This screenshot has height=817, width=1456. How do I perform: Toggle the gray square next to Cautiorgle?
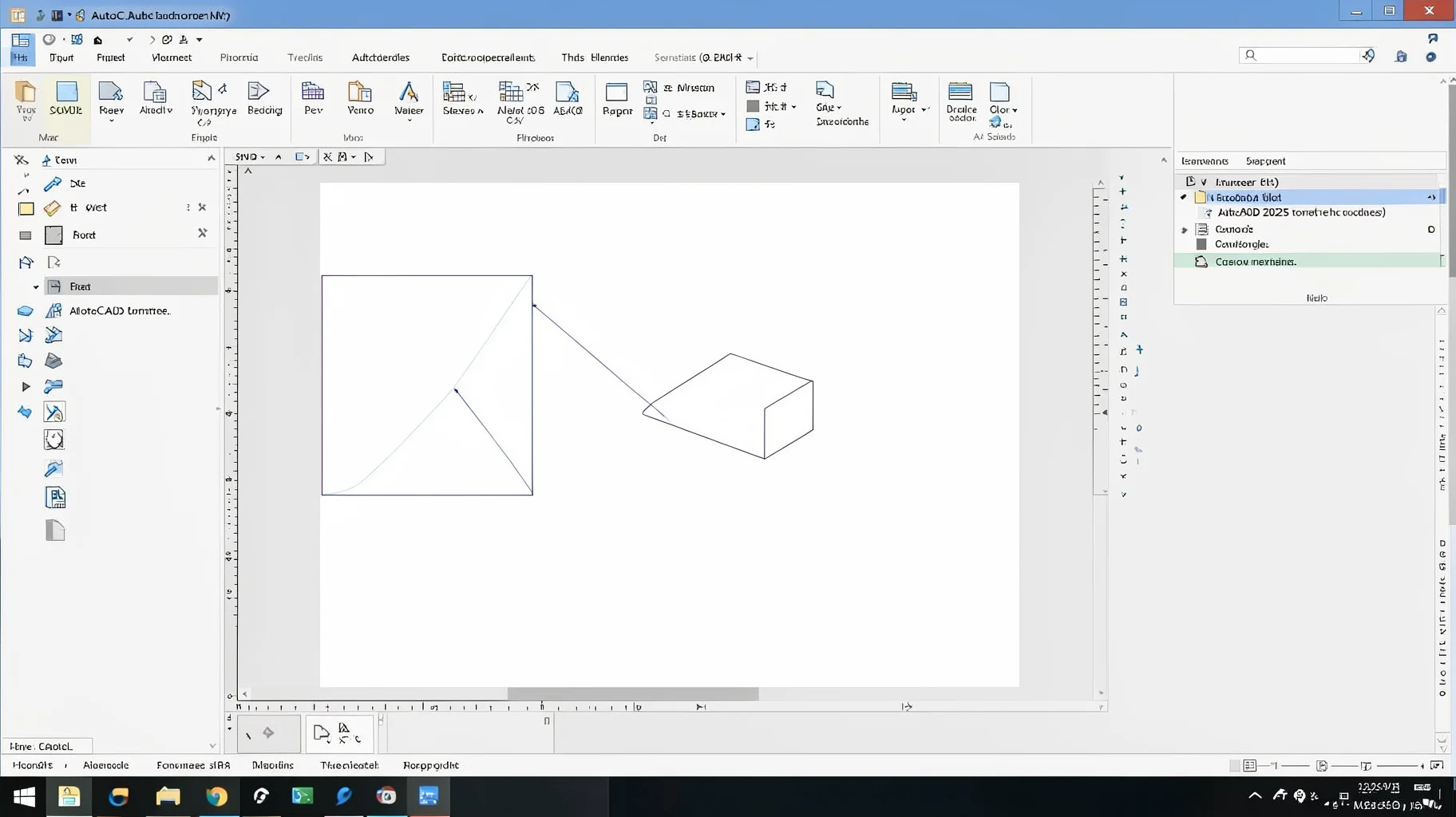pos(1201,244)
